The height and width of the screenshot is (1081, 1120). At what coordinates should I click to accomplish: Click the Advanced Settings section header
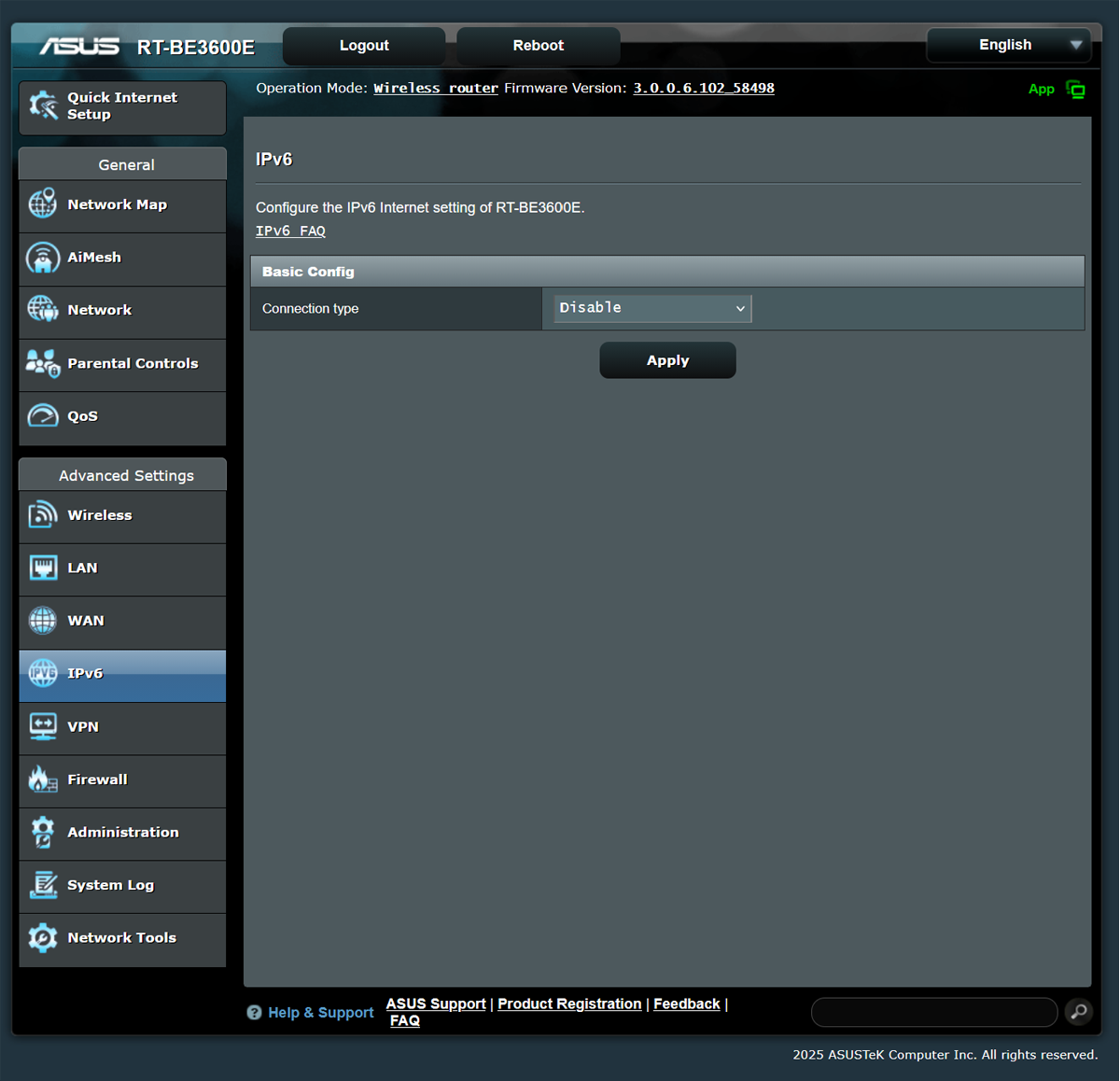(x=122, y=475)
